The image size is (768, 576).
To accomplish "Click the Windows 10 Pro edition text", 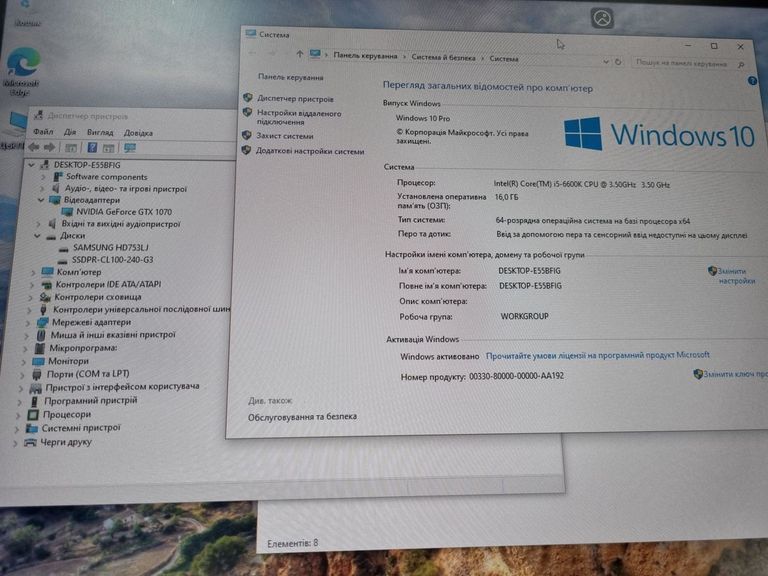I will coord(423,119).
